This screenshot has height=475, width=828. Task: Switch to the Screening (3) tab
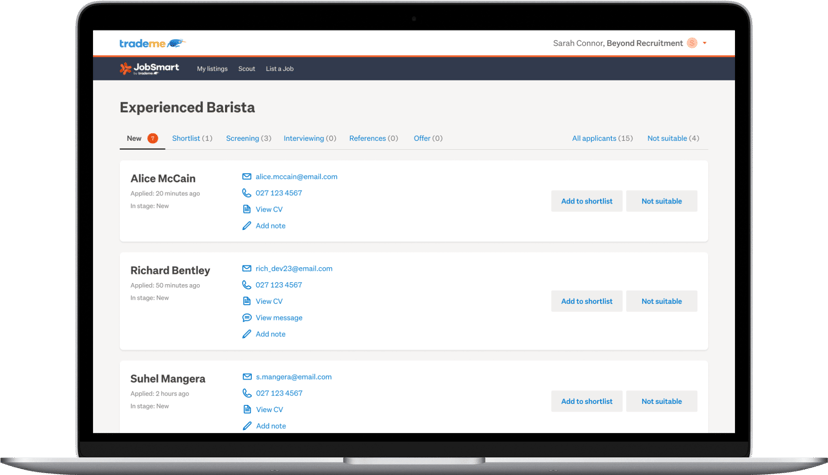pyautogui.click(x=249, y=138)
